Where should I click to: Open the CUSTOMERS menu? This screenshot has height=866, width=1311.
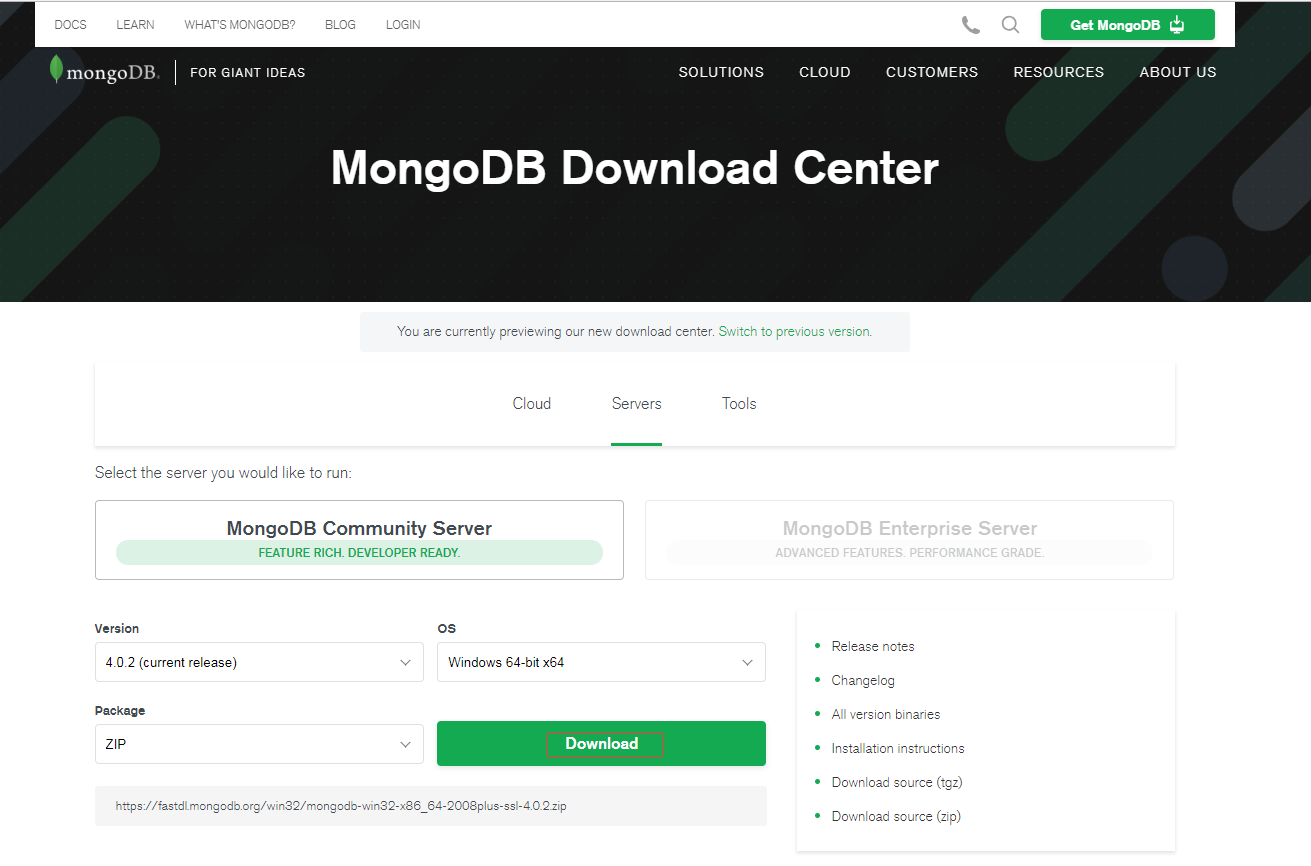point(932,72)
